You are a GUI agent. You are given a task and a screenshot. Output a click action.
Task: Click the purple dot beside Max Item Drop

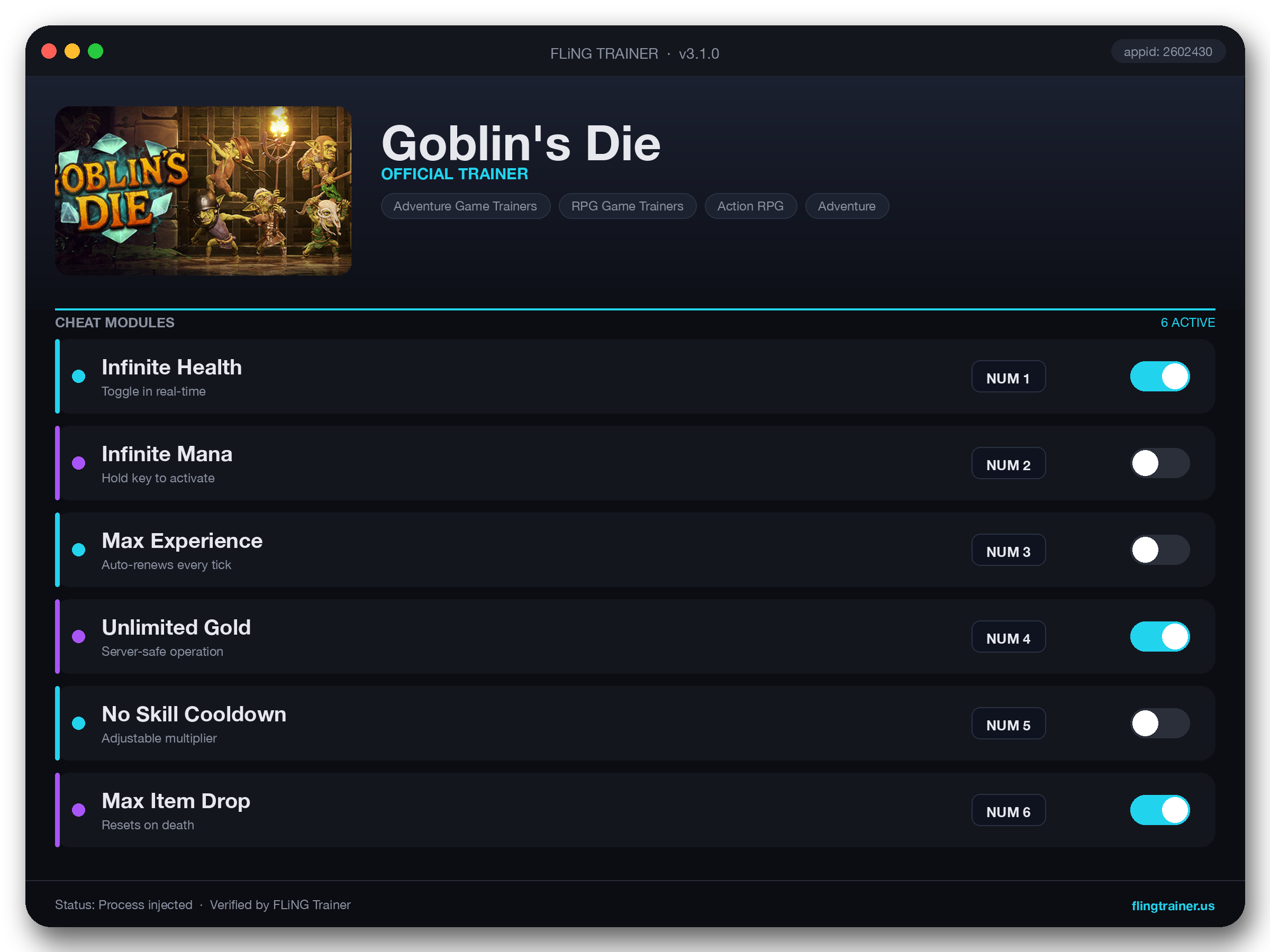click(79, 810)
